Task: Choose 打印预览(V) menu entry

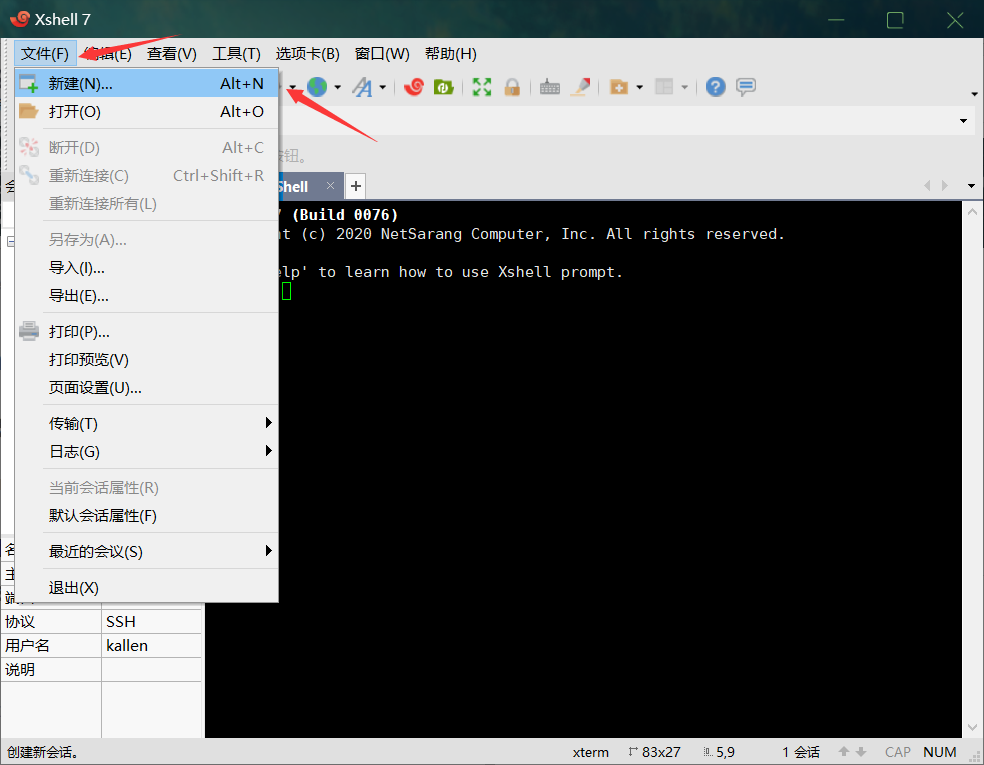Action: (147, 360)
